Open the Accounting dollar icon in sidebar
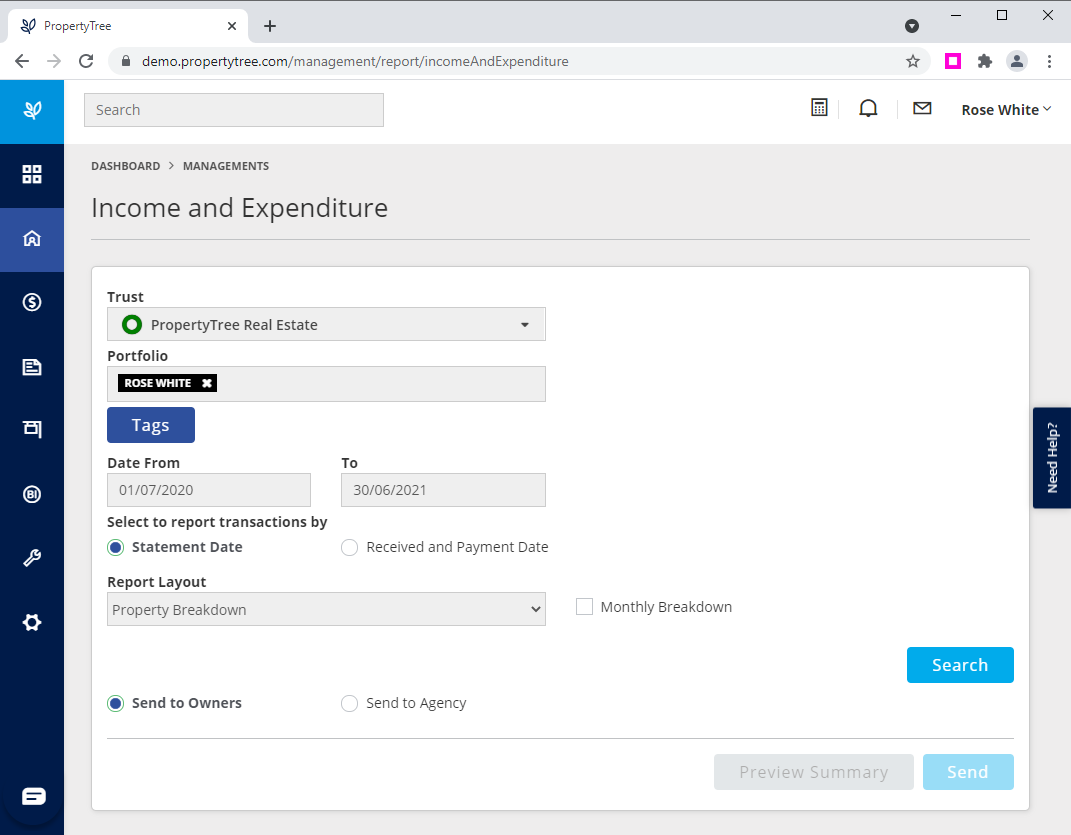 coord(32,302)
